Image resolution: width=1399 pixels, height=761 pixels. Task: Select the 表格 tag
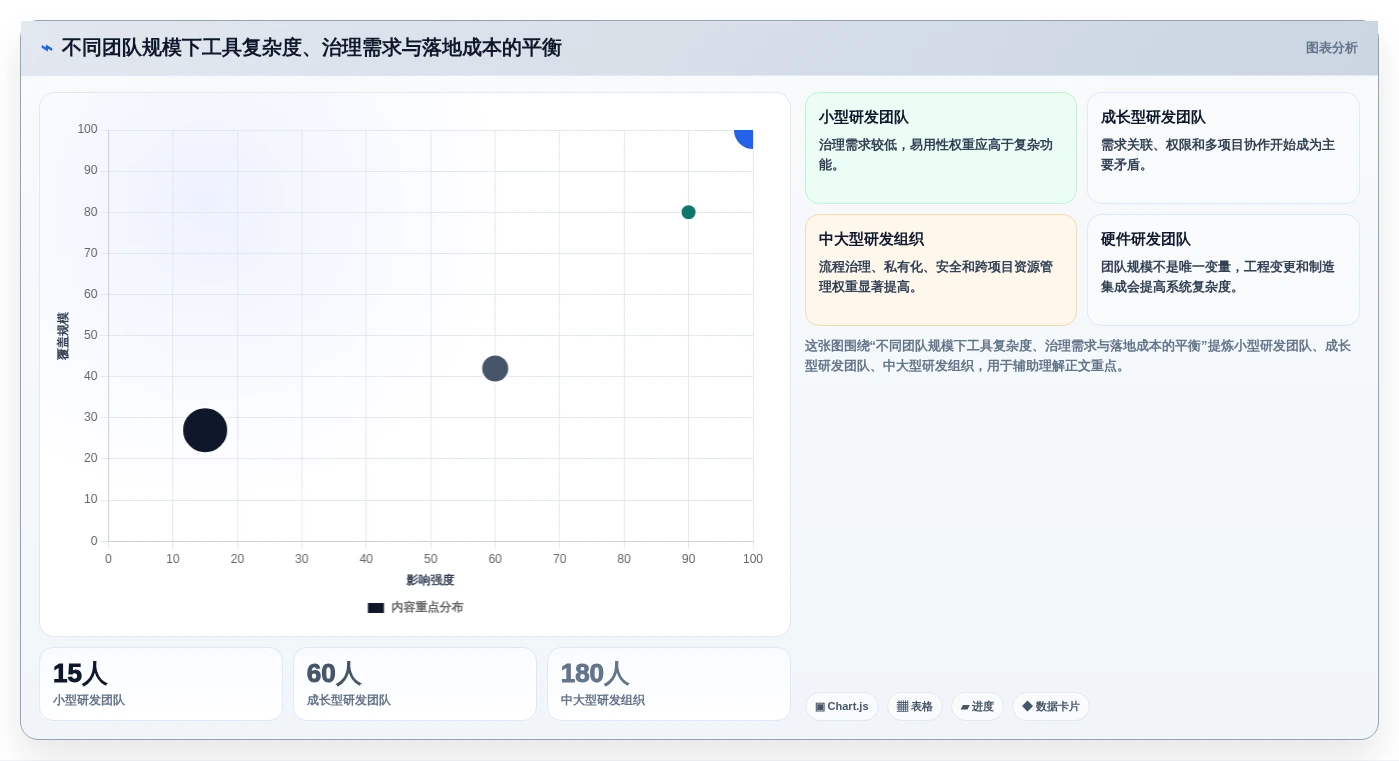[x=915, y=706]
